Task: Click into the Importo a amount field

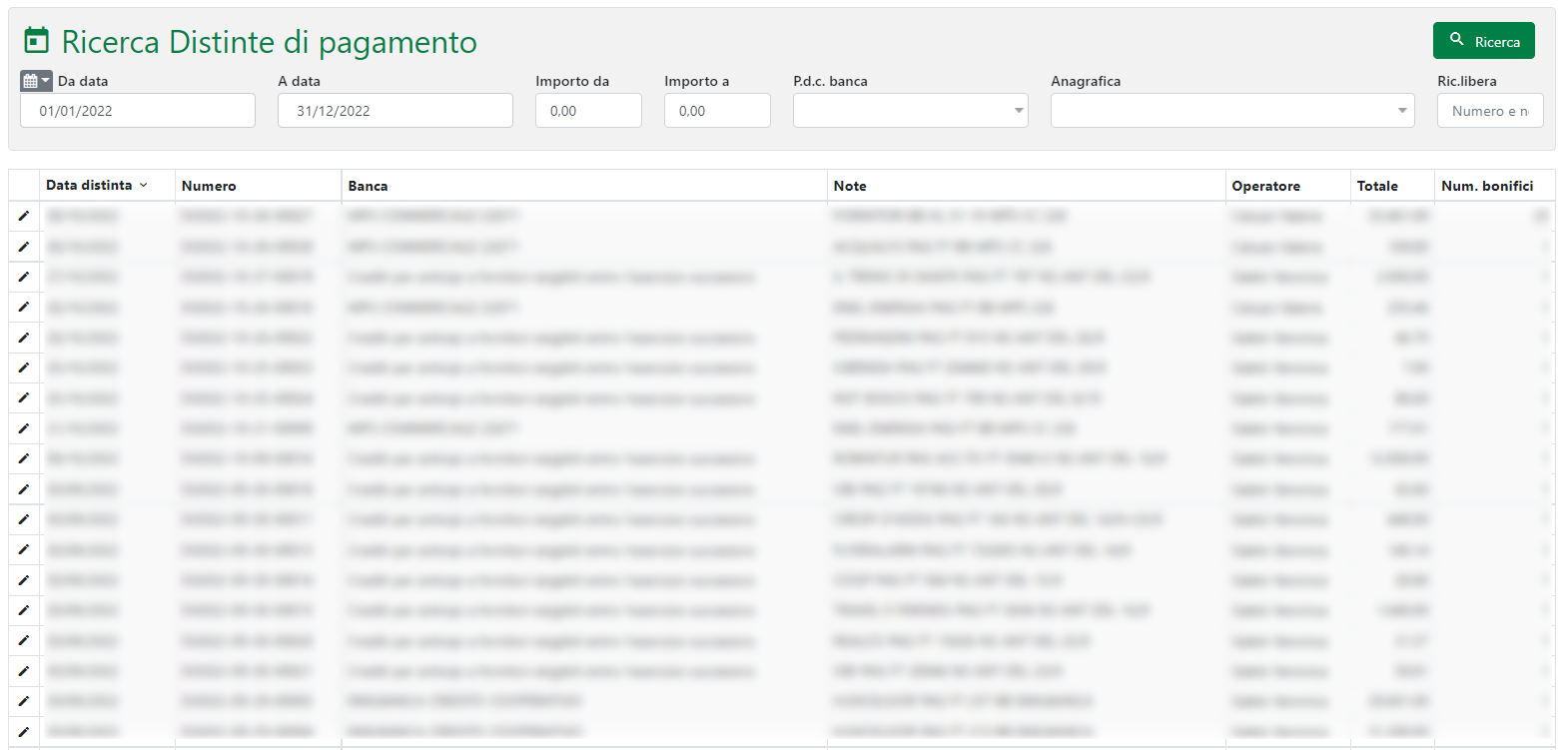Action: click(x=717, y=111)
